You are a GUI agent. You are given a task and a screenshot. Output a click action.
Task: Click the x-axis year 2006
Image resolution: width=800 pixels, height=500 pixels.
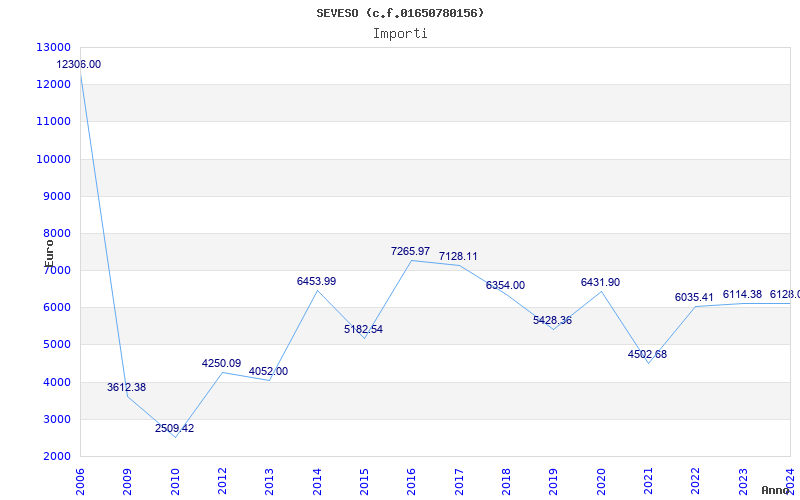tap(80, 481)
